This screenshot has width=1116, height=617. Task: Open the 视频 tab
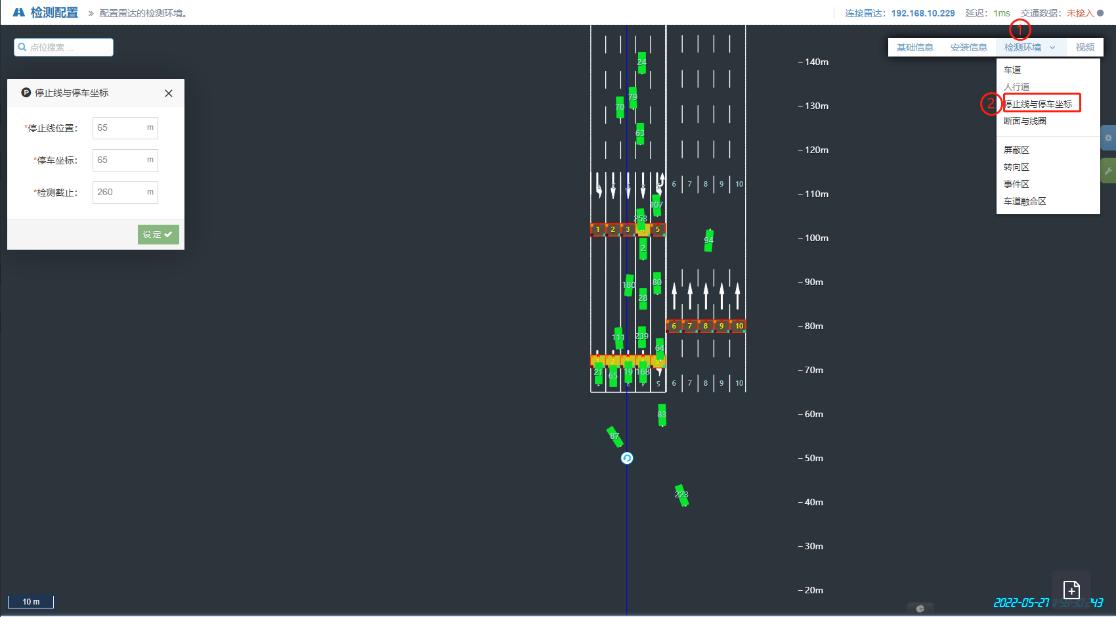(x=1085, y=48)
